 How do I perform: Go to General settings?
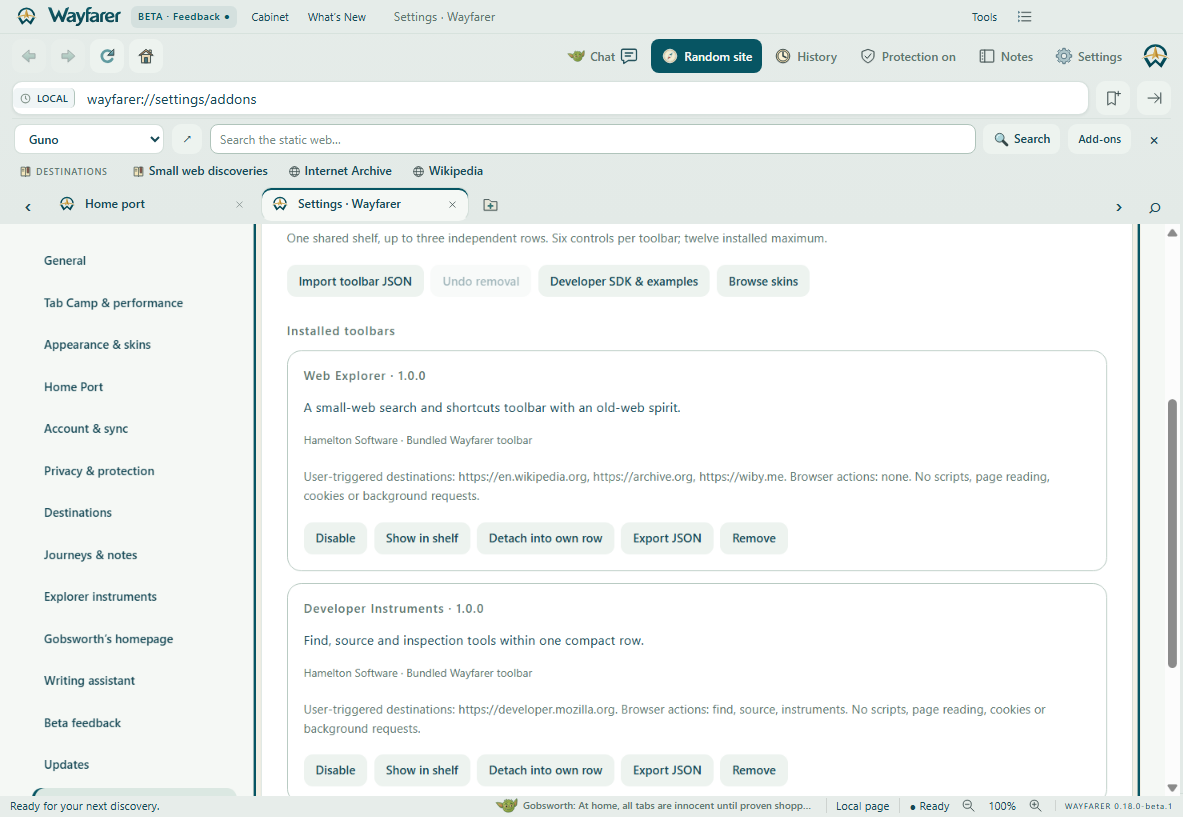(65, 261)
